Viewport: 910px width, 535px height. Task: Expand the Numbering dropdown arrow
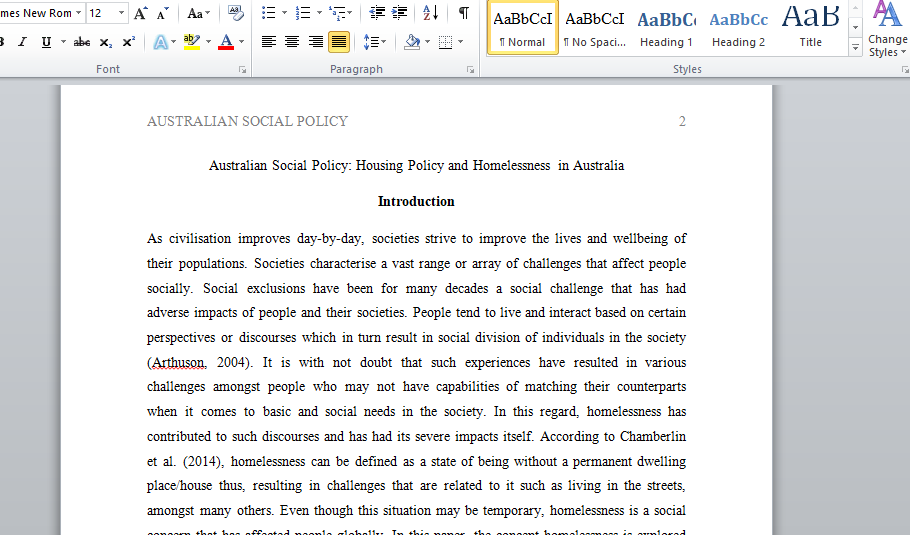[318, 13]
